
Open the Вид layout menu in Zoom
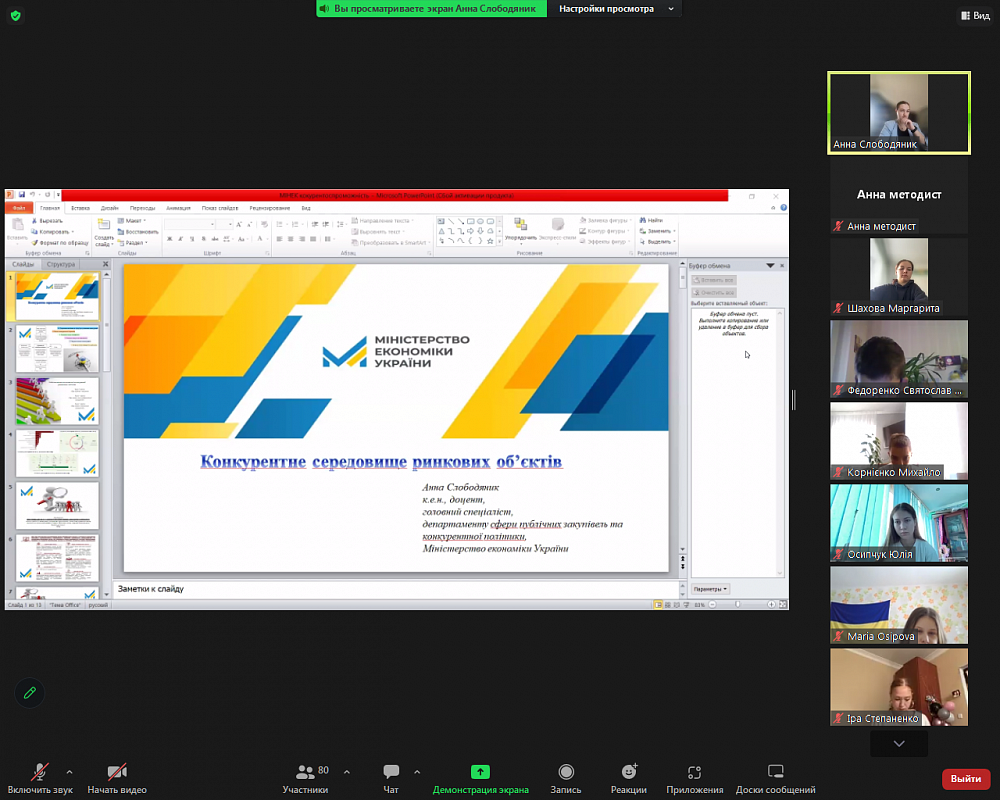[976, 15]
